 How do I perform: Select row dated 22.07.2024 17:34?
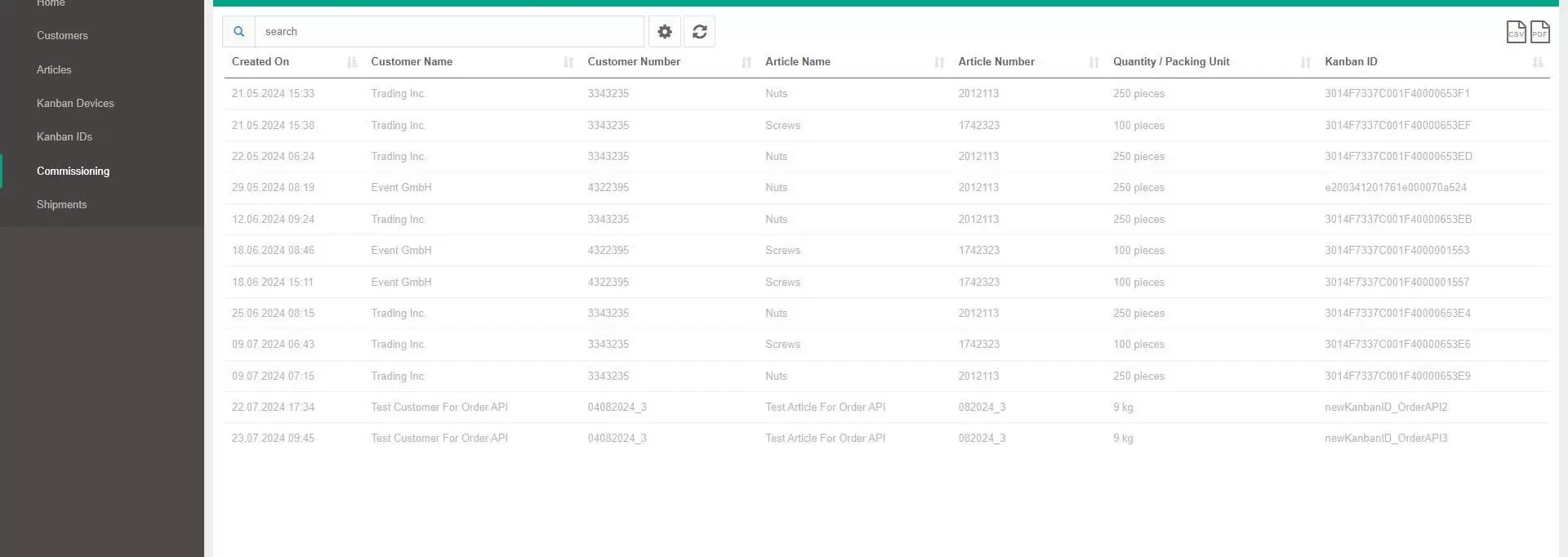pos(886,407)
